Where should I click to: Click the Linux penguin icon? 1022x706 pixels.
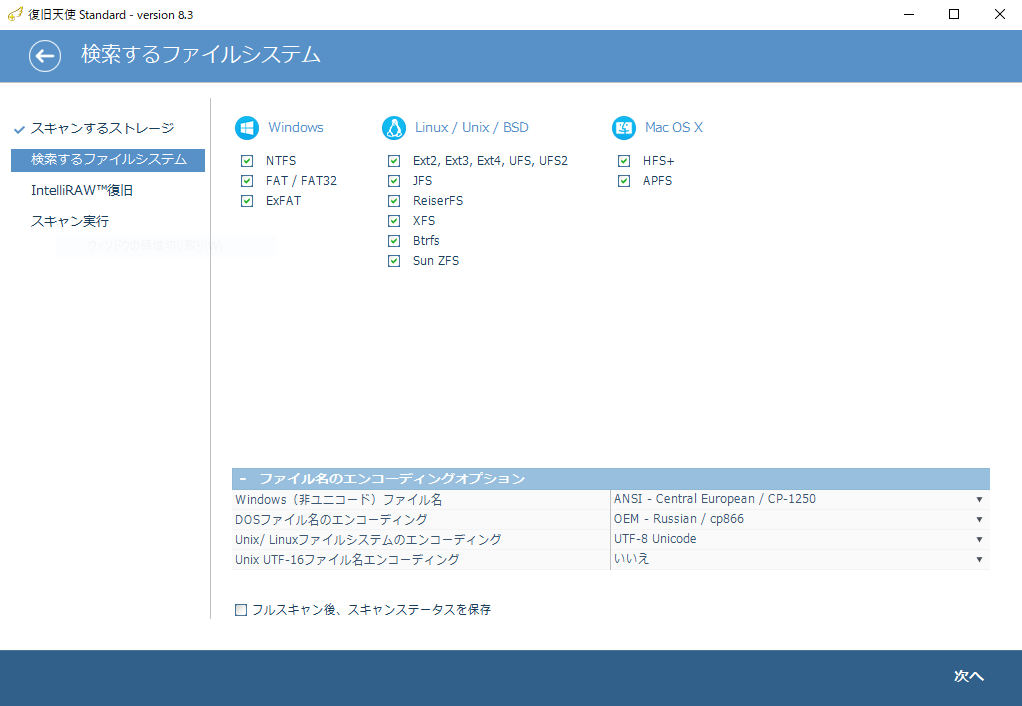pos(394,128)
